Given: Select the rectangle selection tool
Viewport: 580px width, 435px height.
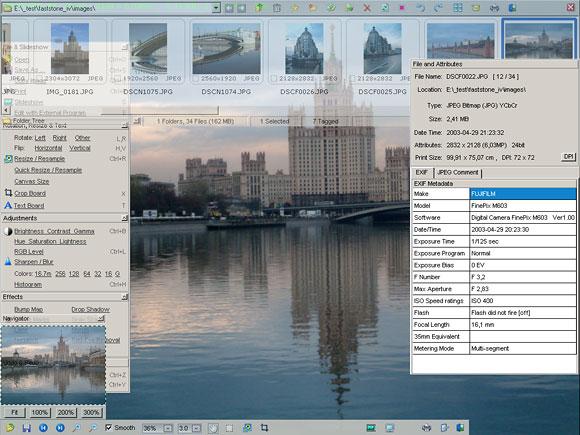Looking at the screenshot, I should point(229,428).
